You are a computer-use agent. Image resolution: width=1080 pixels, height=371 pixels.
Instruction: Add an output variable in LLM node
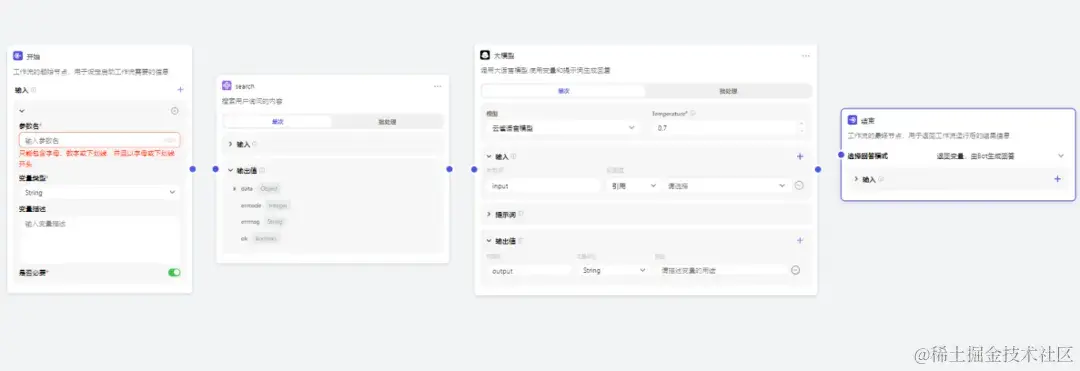[x=800, y=241]
